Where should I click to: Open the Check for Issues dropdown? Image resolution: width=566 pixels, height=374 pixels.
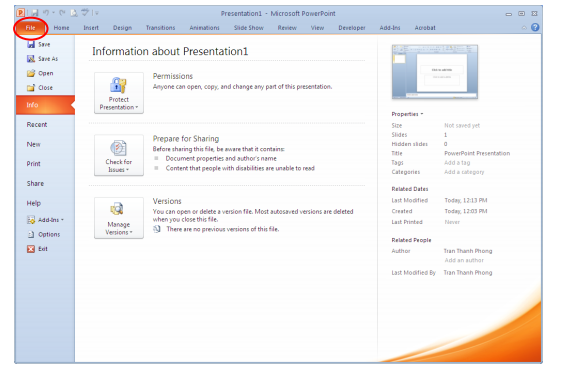point(119,155)
